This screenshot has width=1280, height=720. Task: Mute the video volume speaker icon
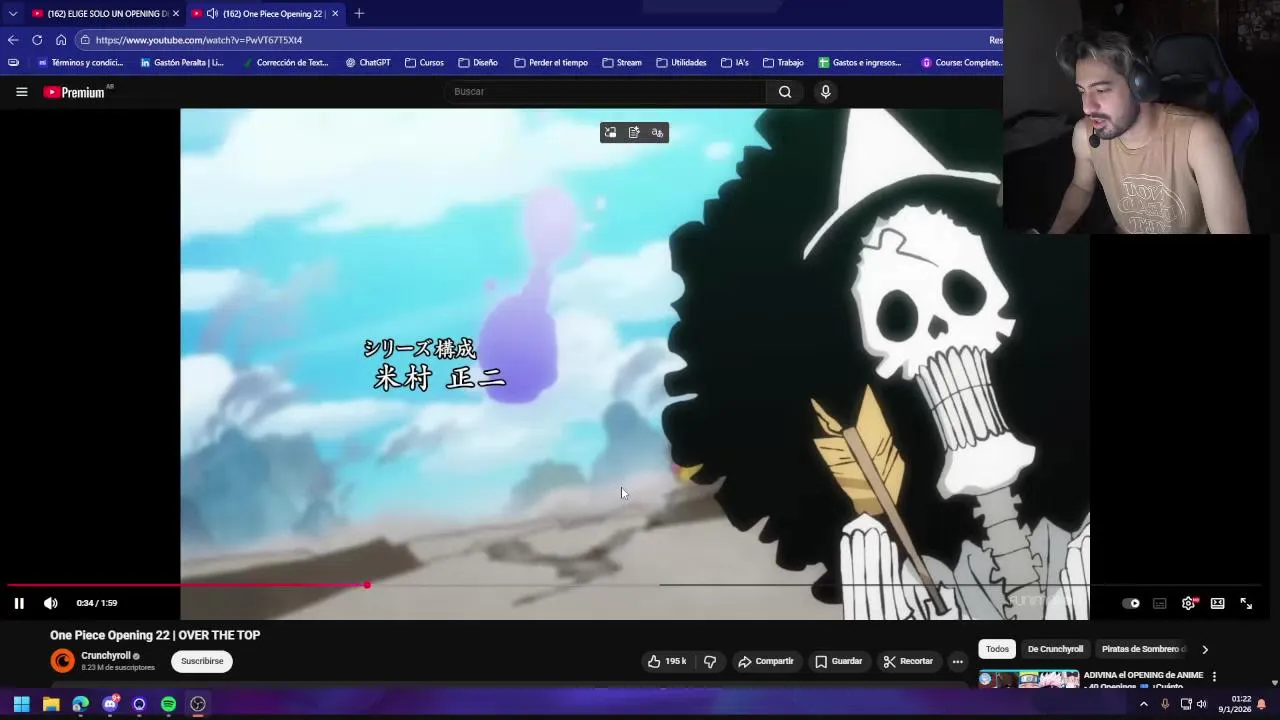tap(51, 603)
